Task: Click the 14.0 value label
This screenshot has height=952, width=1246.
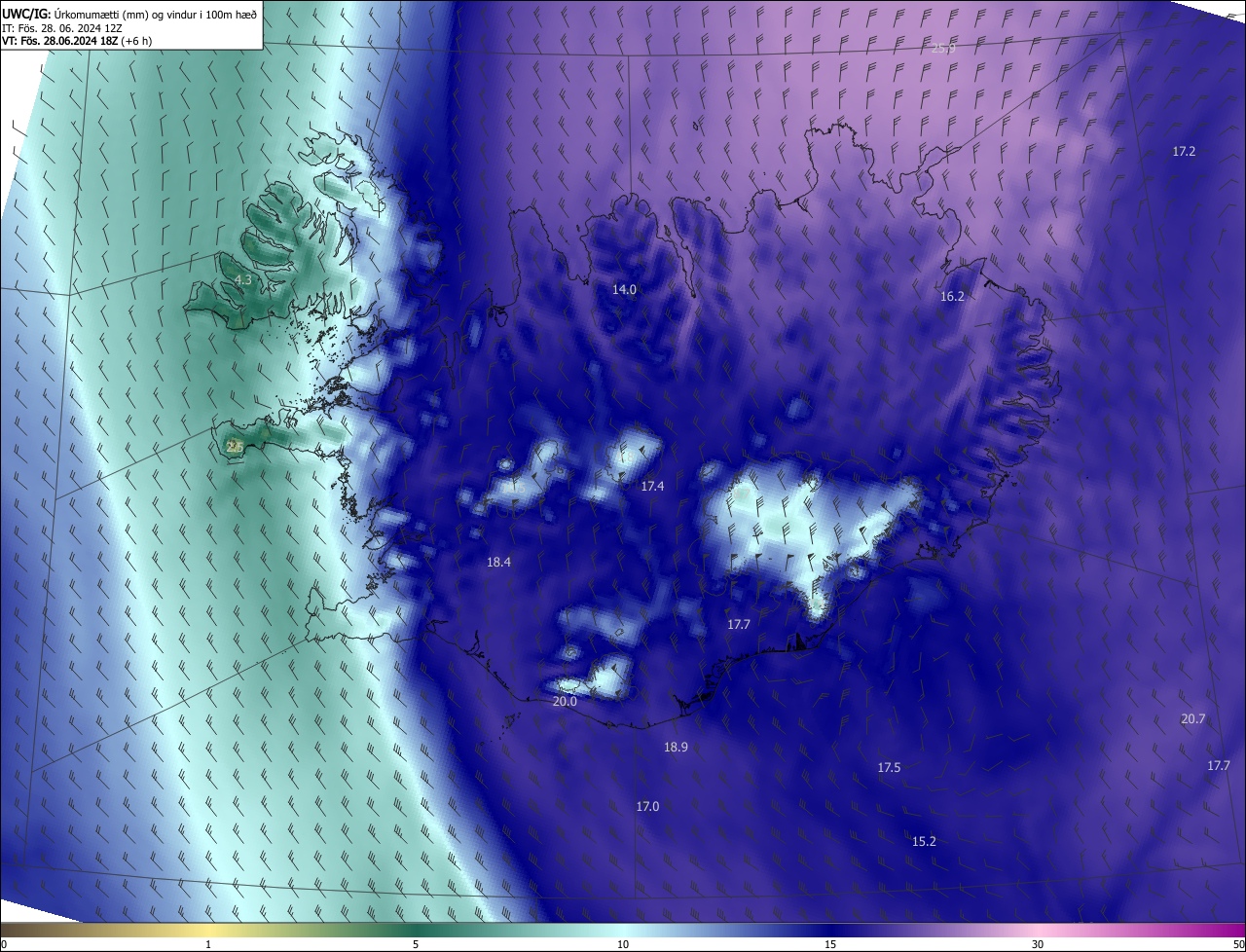Action: tap(624, 290)
